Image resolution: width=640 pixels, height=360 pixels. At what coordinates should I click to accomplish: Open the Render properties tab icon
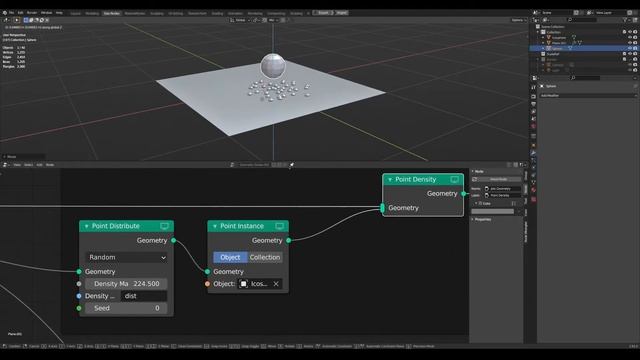(x=533, y=96)
